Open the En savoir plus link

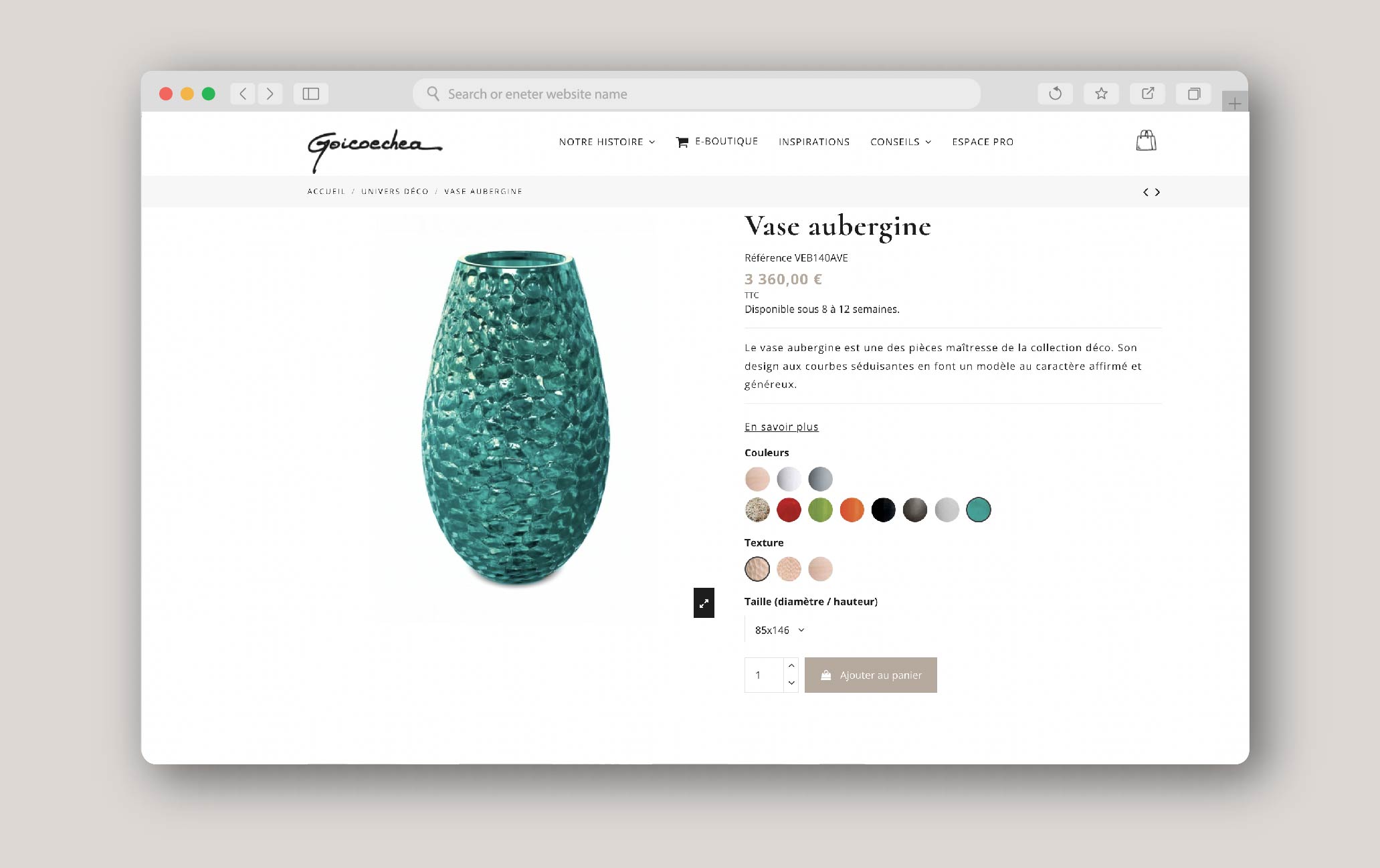pyautogui.click(x=781, y=427)
